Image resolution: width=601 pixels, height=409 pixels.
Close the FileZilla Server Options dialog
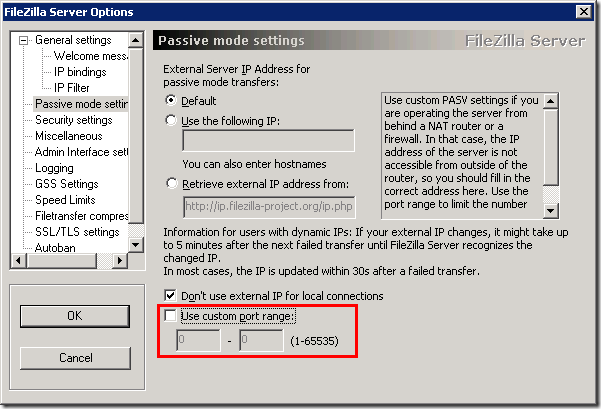(x=583, y=11)
